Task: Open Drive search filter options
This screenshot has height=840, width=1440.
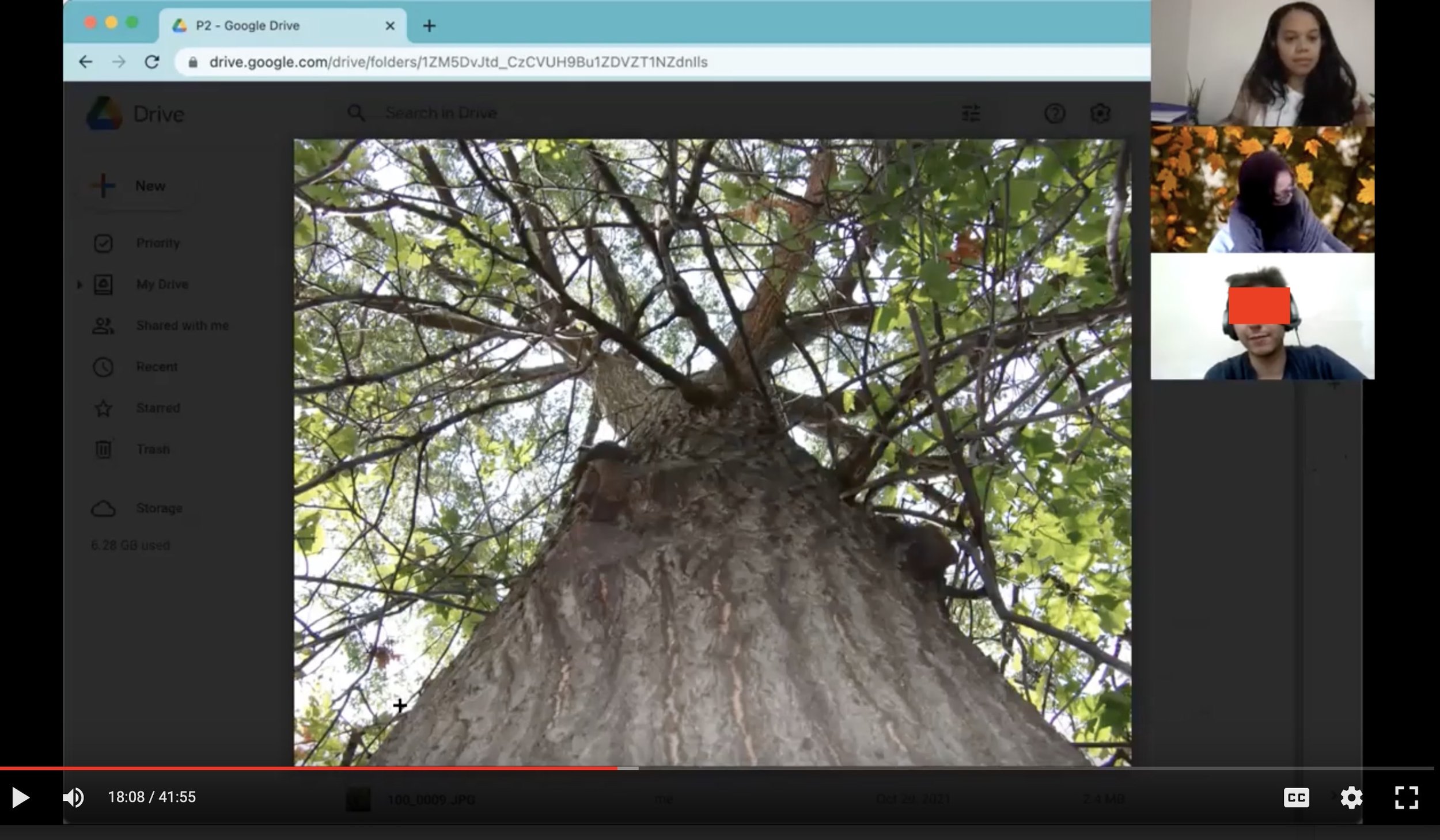Action: pyautogui.click(x=971, y=113)
